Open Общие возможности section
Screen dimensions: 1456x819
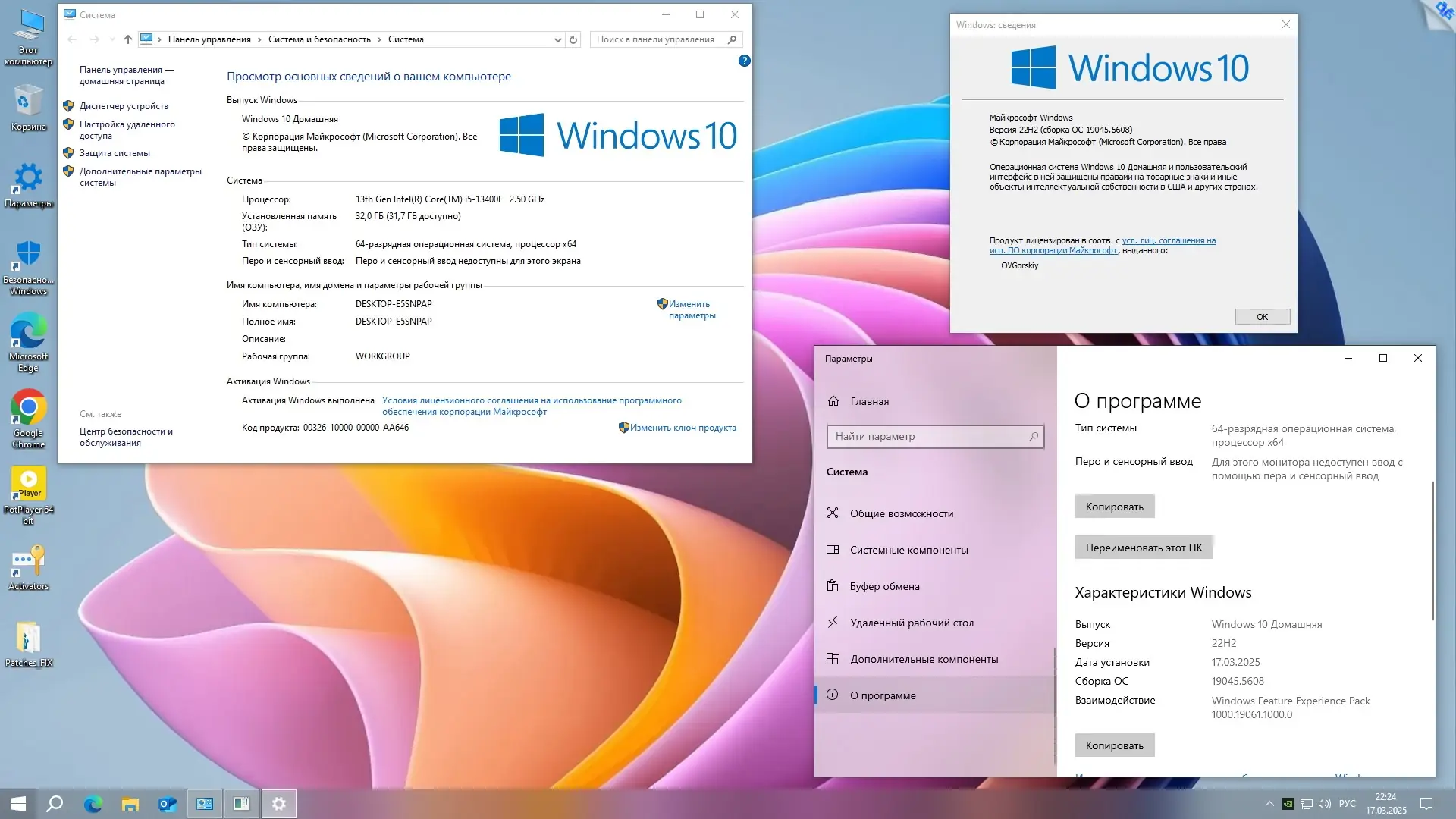click(x=902, y=513)
